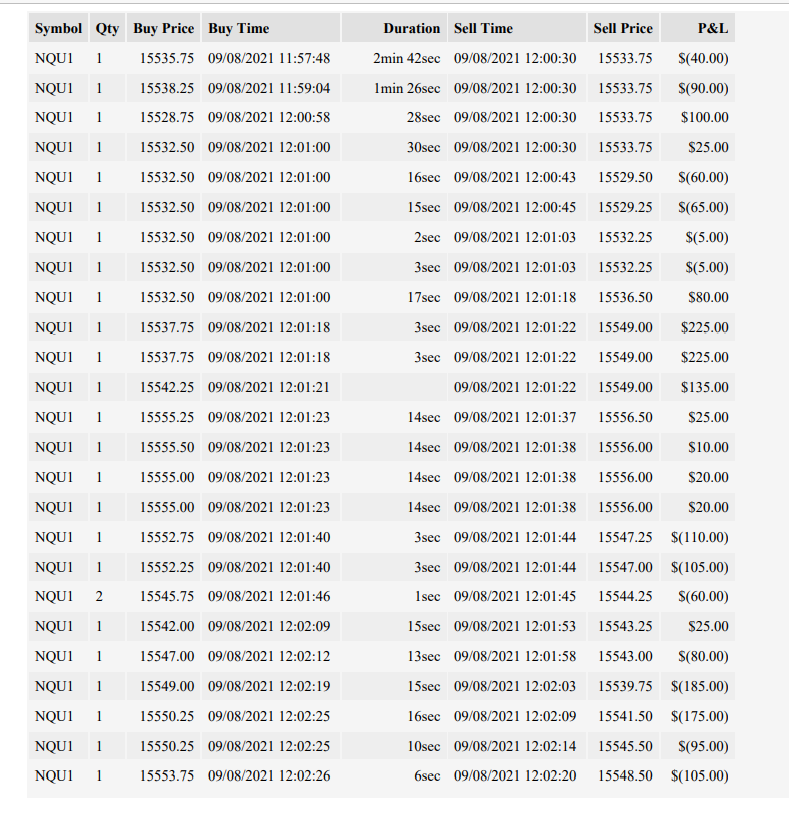
Task: Click buy time 09/08/2021 12:02:26
Action: (271, 776)
